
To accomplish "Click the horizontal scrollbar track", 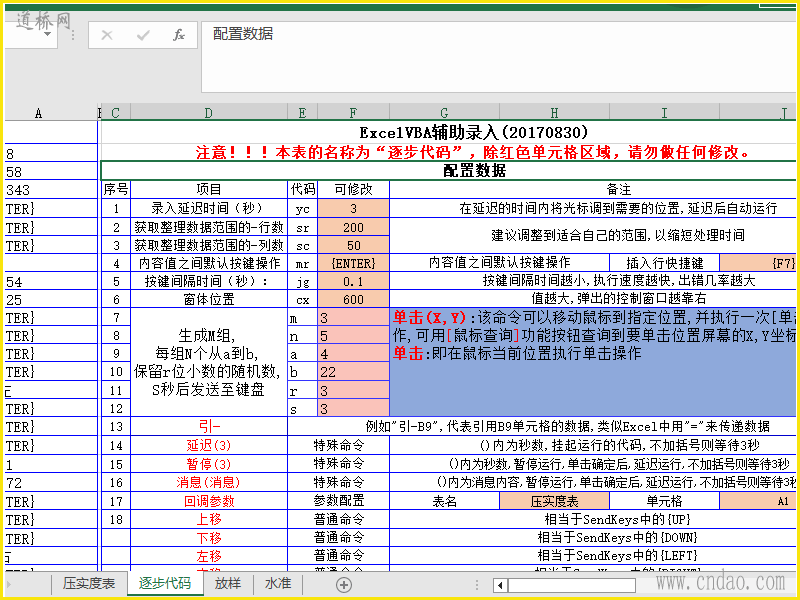I will point(571,585).
